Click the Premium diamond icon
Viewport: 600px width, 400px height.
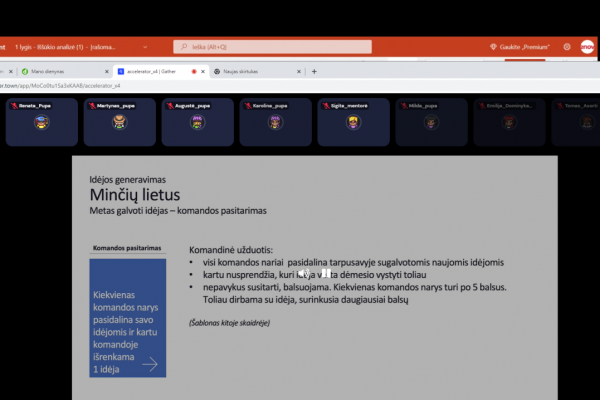(493, 47)
